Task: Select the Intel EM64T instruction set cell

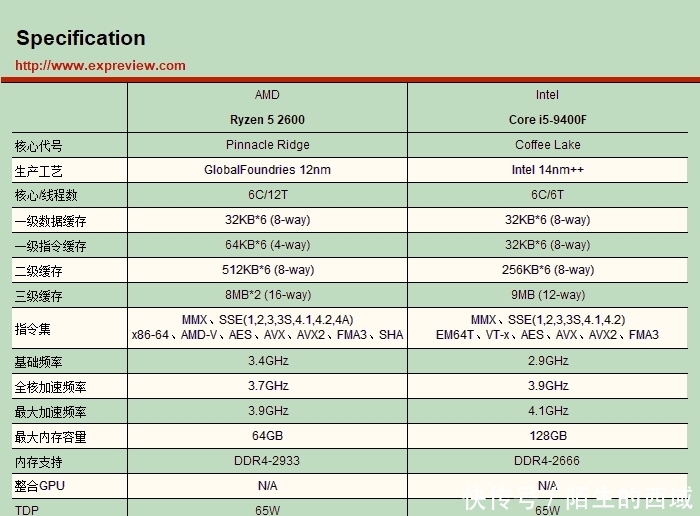Action: [547, 328]
